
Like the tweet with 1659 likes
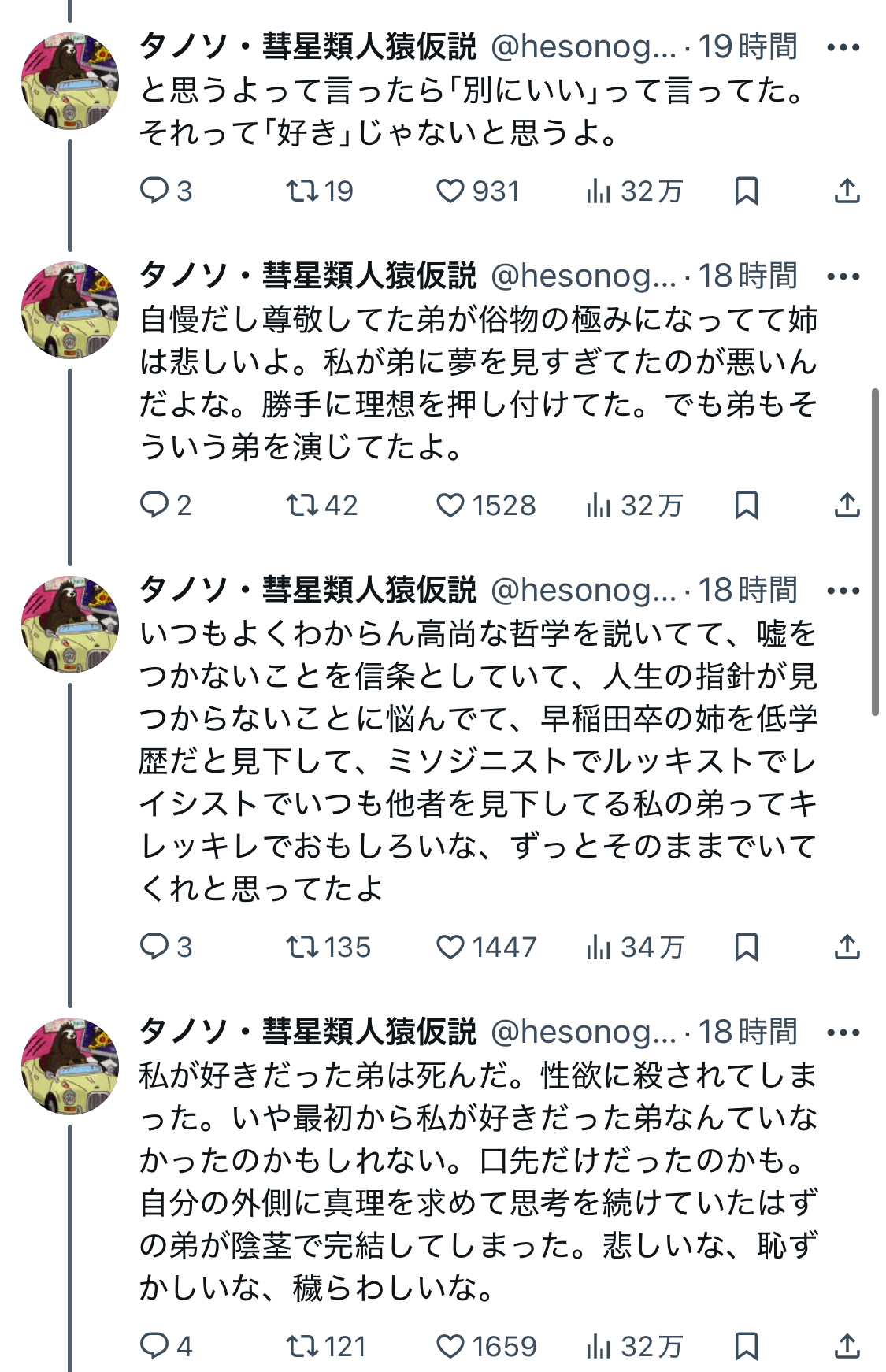[x=450, y=1346]
